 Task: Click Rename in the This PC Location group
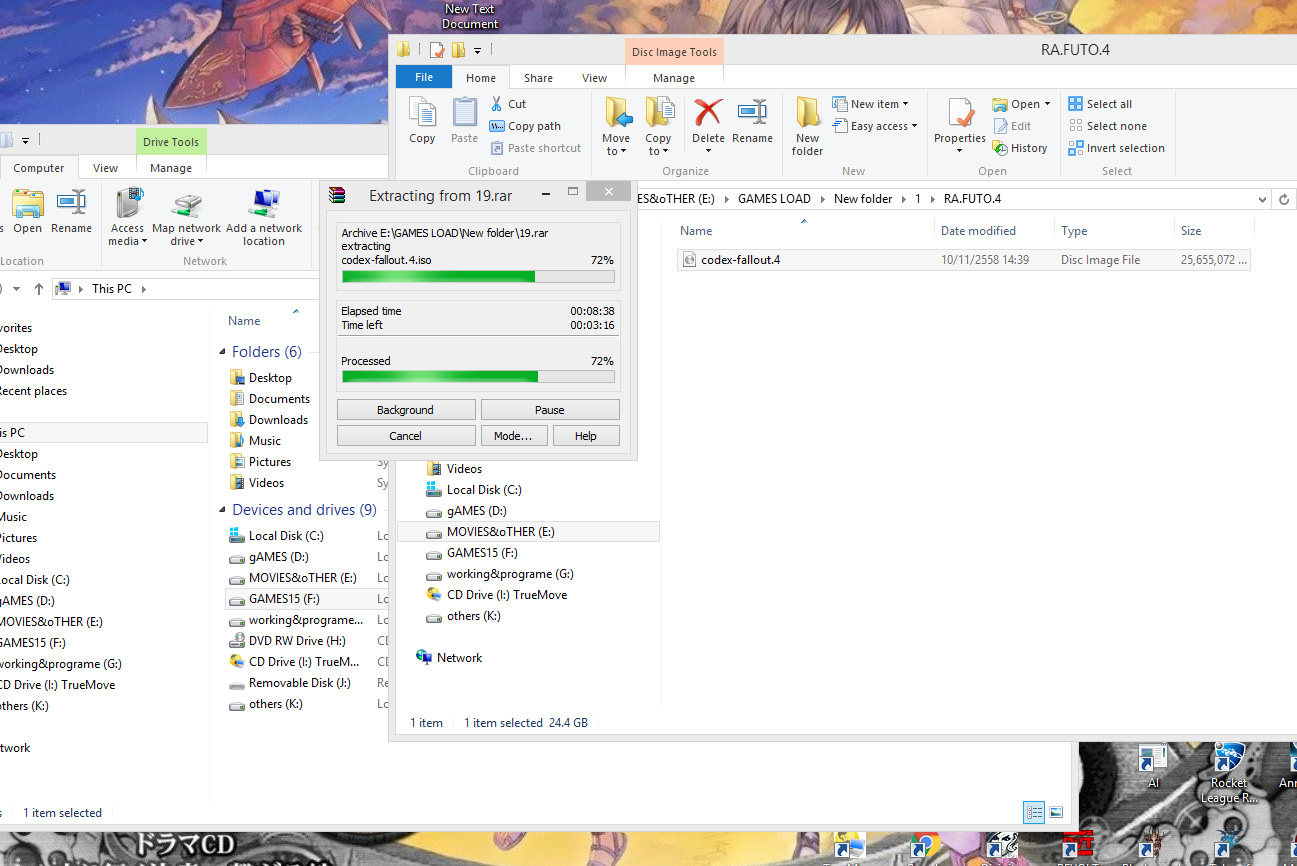point(71,211)
